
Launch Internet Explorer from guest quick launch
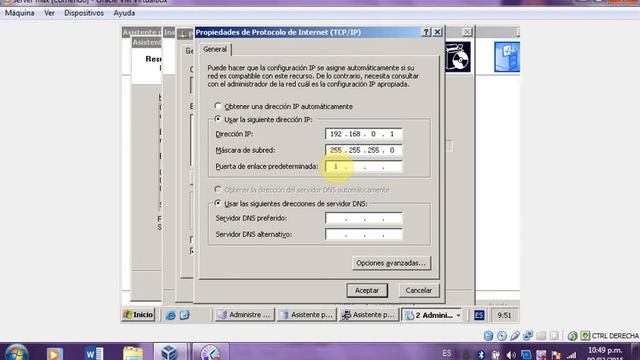(171, 315)
